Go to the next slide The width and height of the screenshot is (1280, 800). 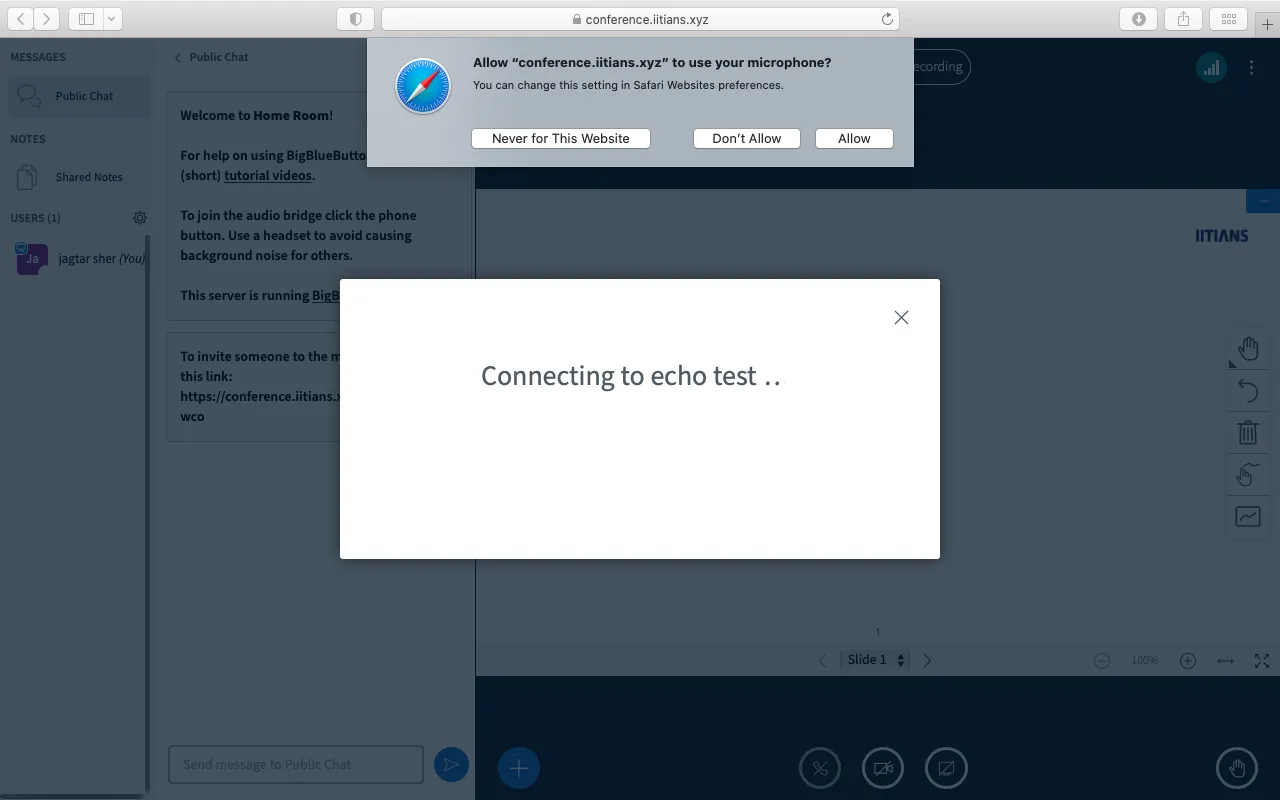point(927,660)
